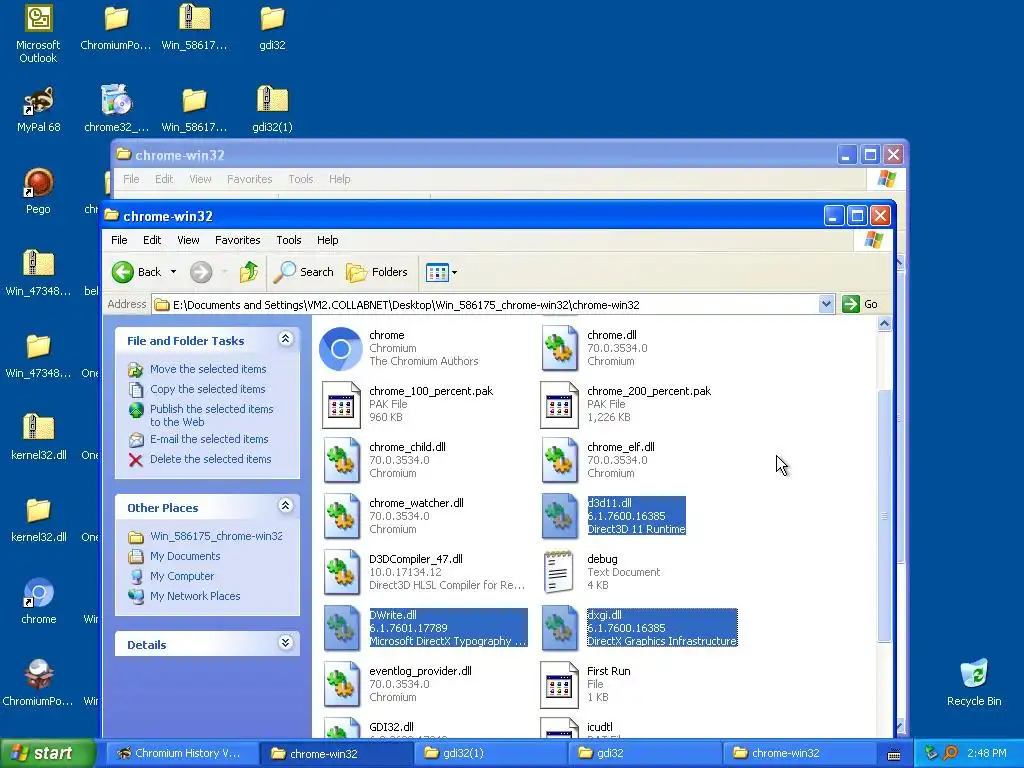Select the First Run file icon
Viewport: 1024px width, 768px height.
[x=560, y=684]
